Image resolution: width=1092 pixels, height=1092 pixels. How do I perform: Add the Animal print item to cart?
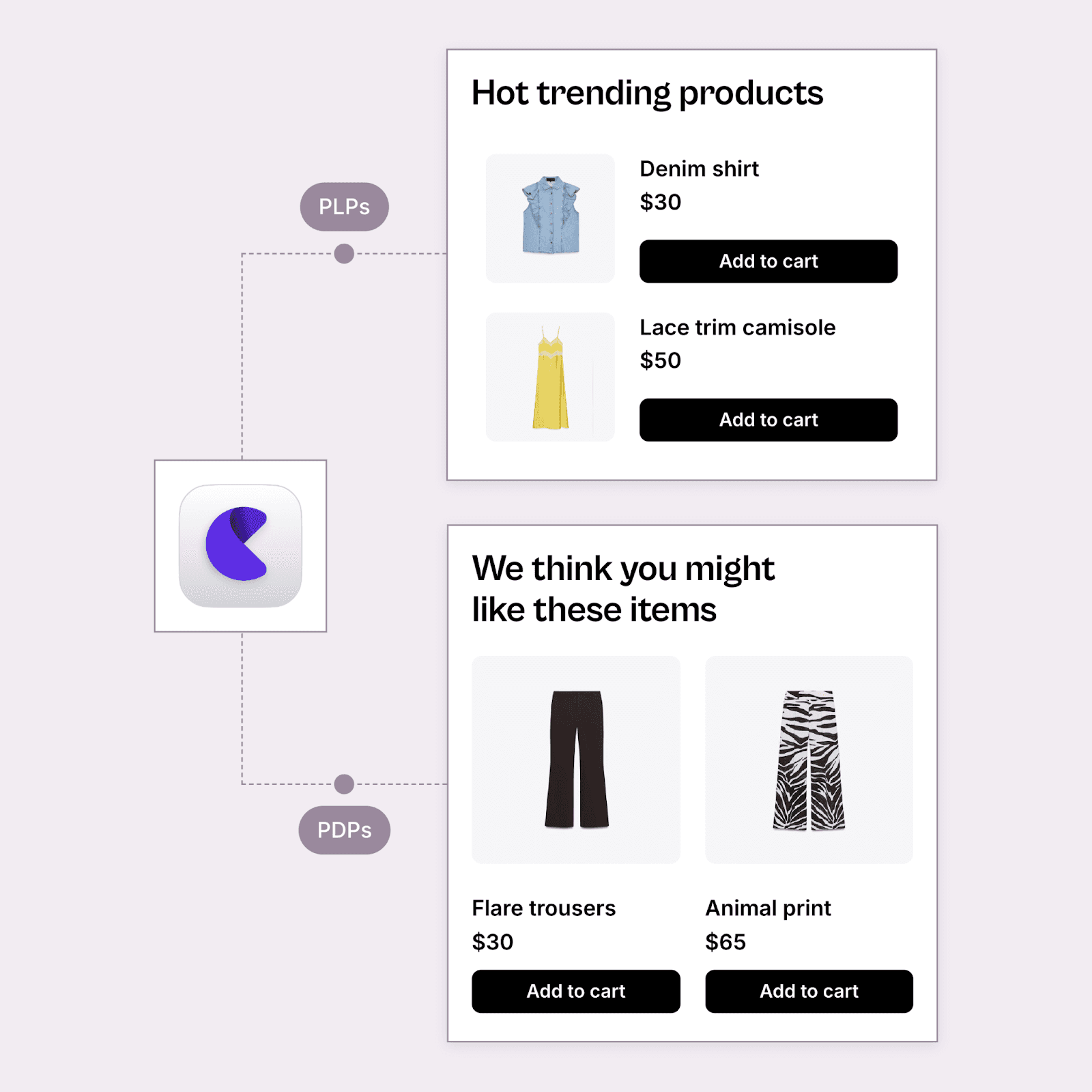[809, 992]
